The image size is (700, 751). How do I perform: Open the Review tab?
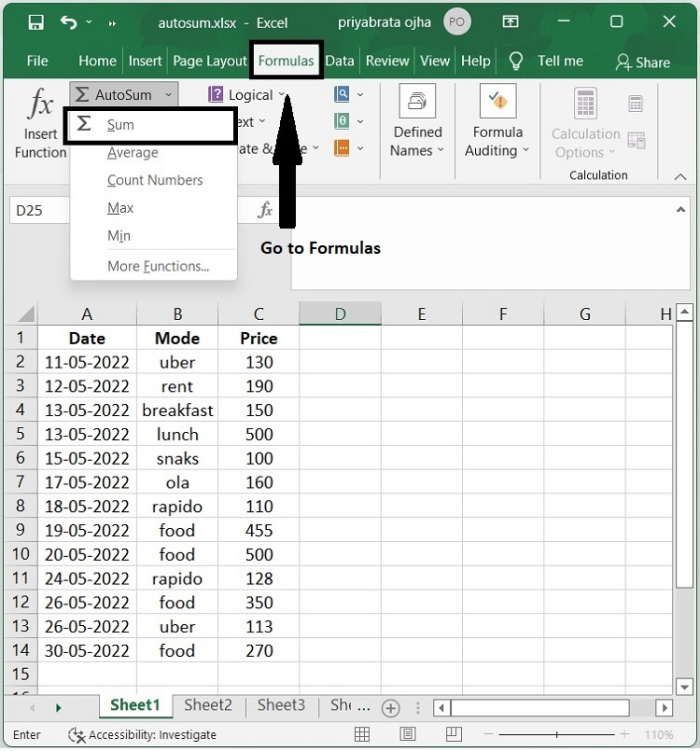[387, 61]
